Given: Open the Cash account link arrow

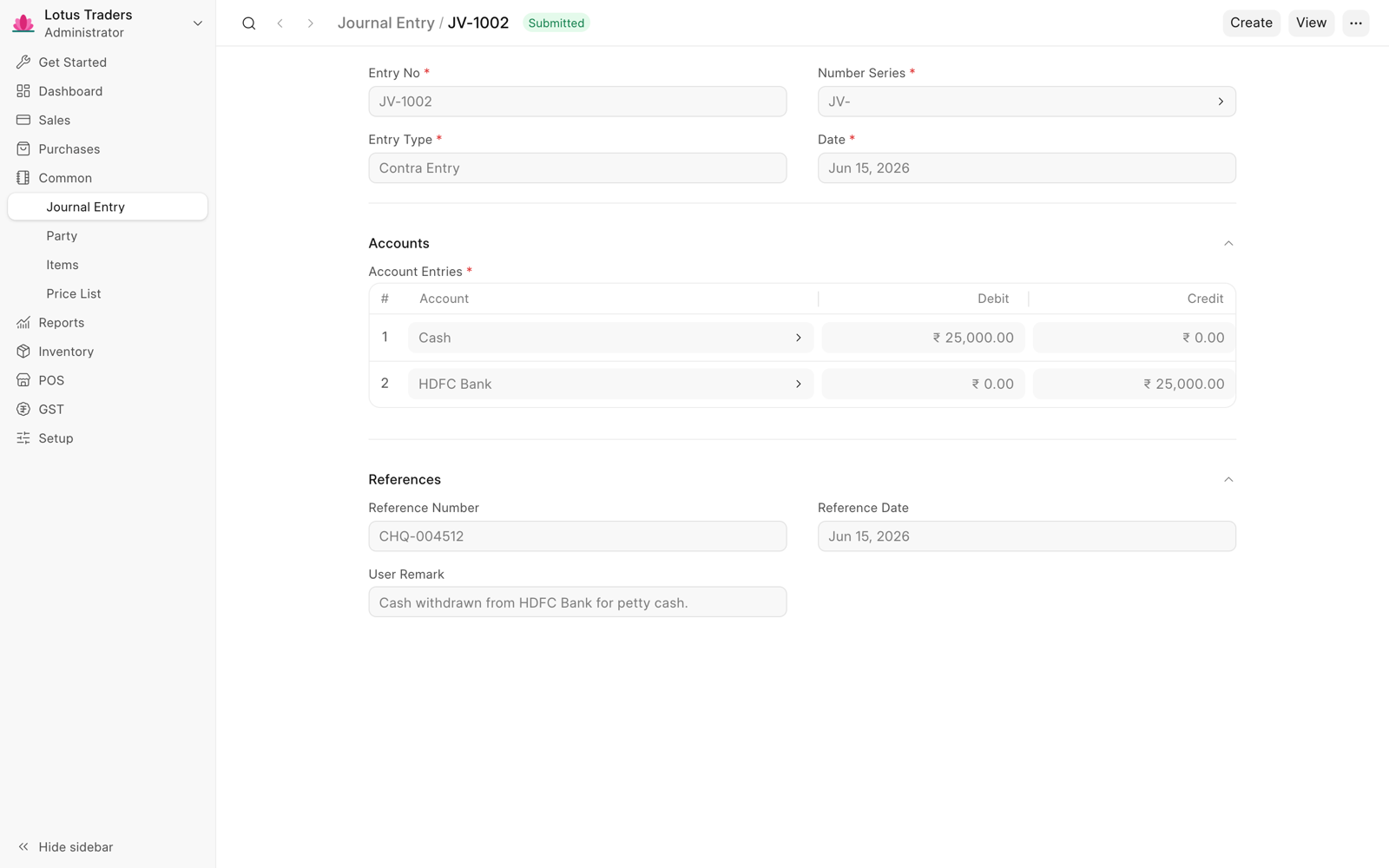Looking at the screenshot, I should [x=799, y=338].
